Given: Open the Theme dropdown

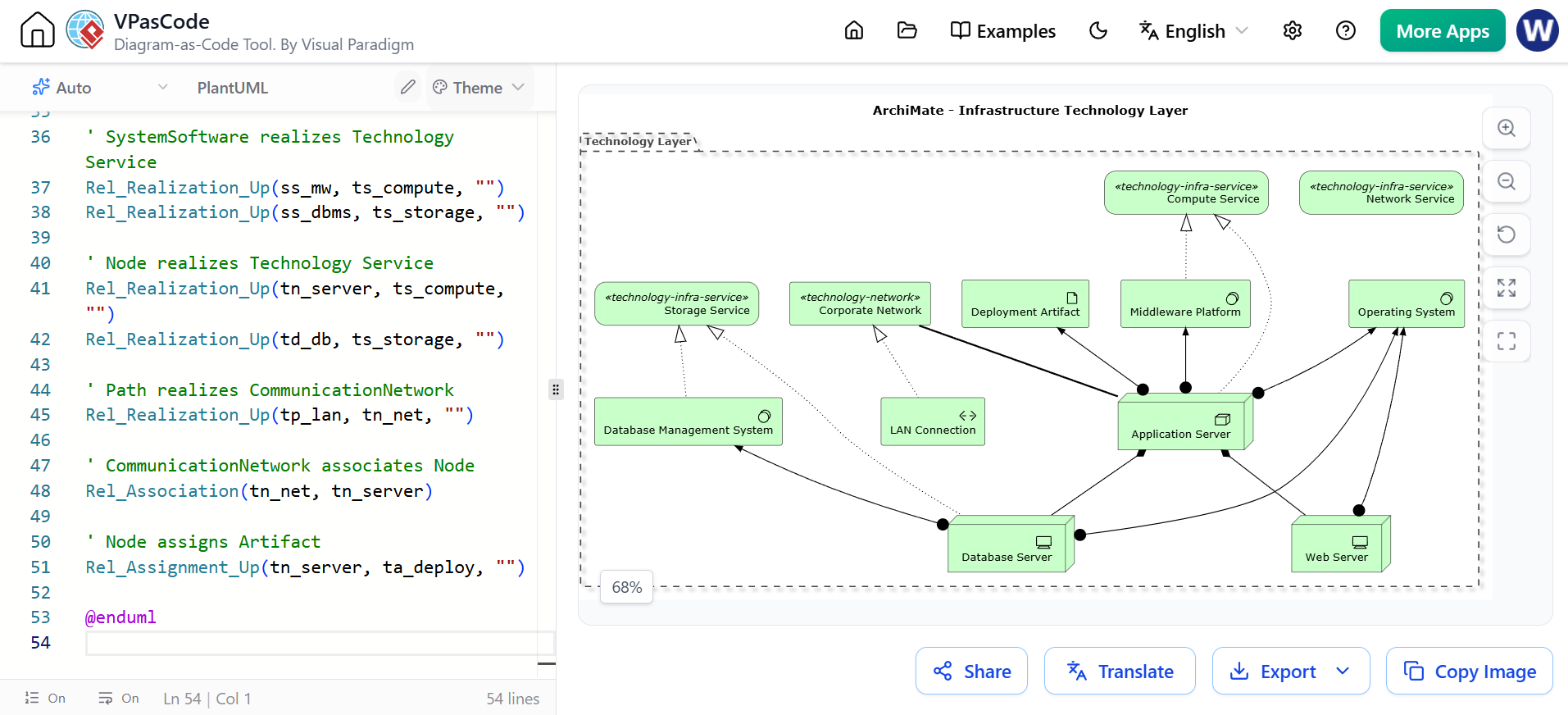Looking at the screenshot, I should (479, 88).
